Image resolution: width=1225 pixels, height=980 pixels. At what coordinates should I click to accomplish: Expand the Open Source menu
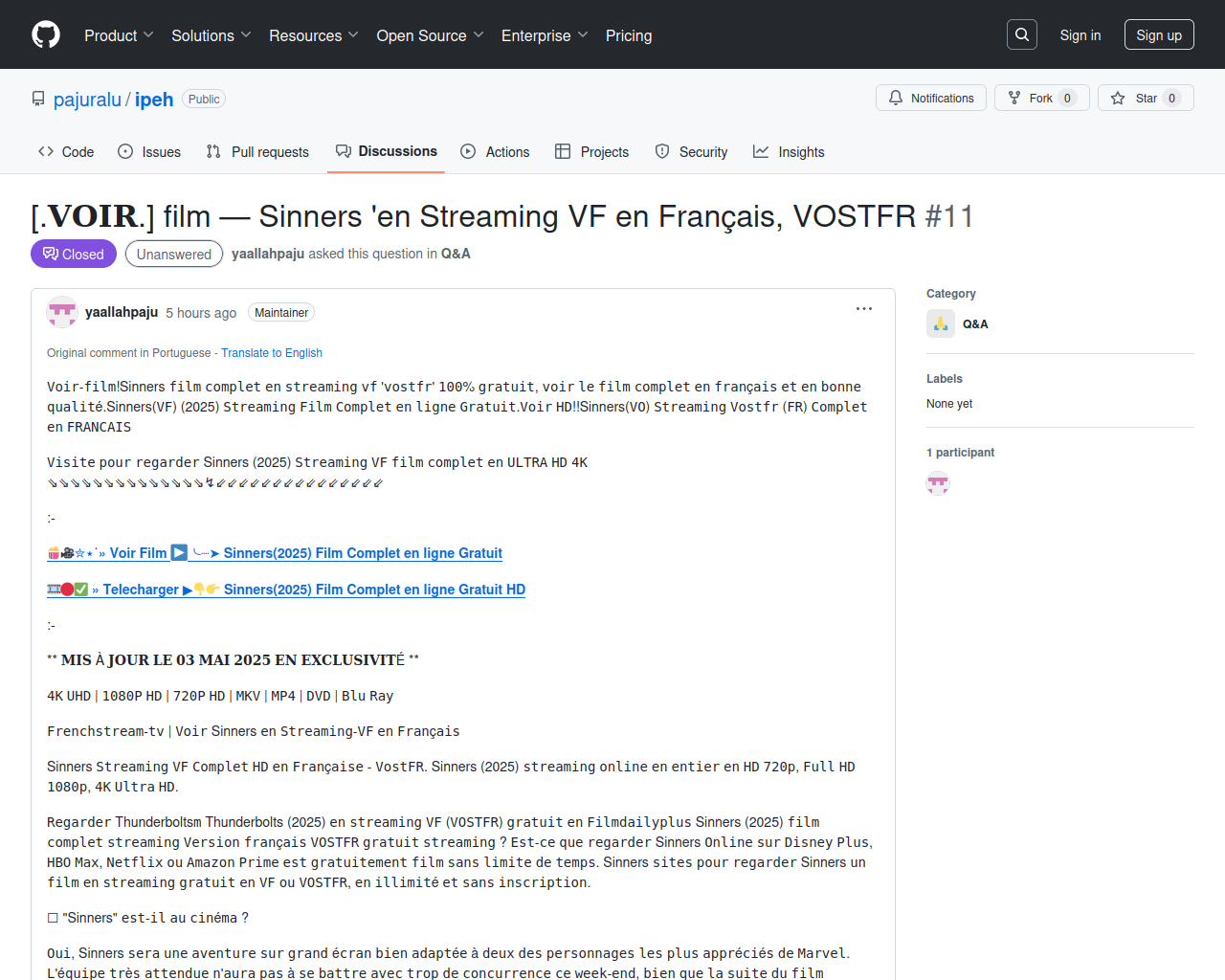[x=431, y=35]
